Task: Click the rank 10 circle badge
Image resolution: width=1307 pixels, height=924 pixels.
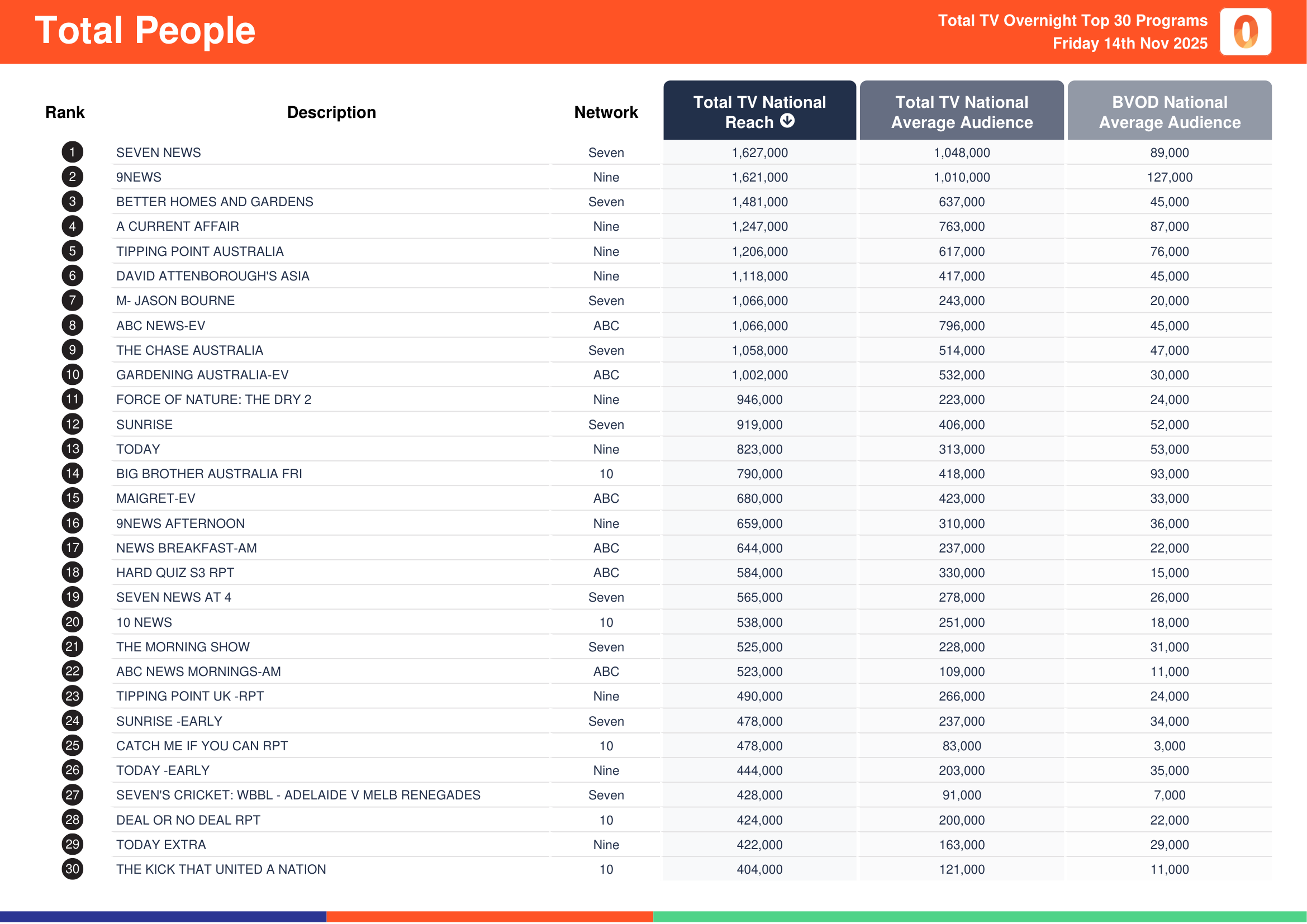Action: pyautogui.click(x=72, y=374)
